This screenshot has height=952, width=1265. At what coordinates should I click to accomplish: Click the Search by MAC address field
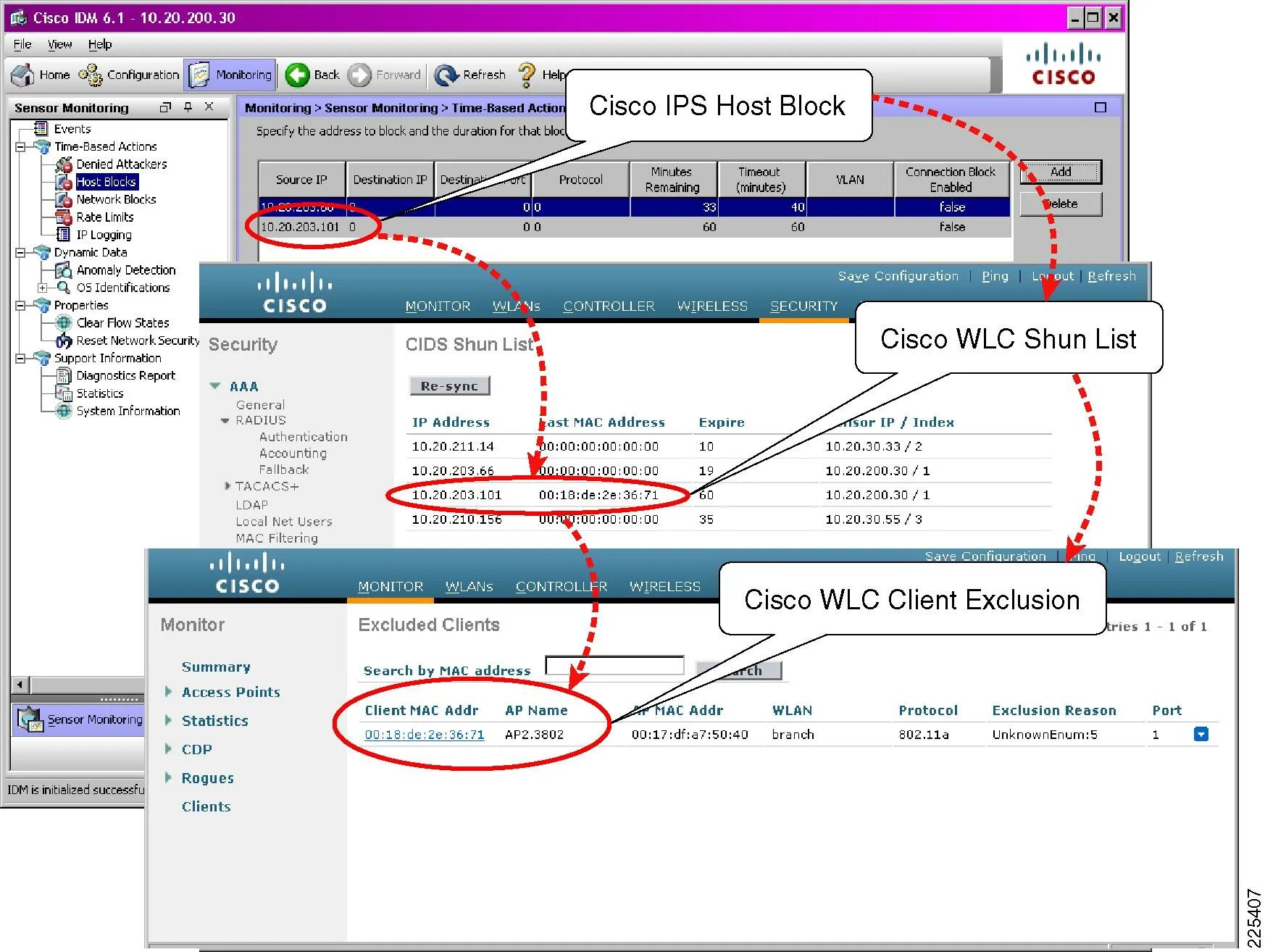tap(614, 666)
